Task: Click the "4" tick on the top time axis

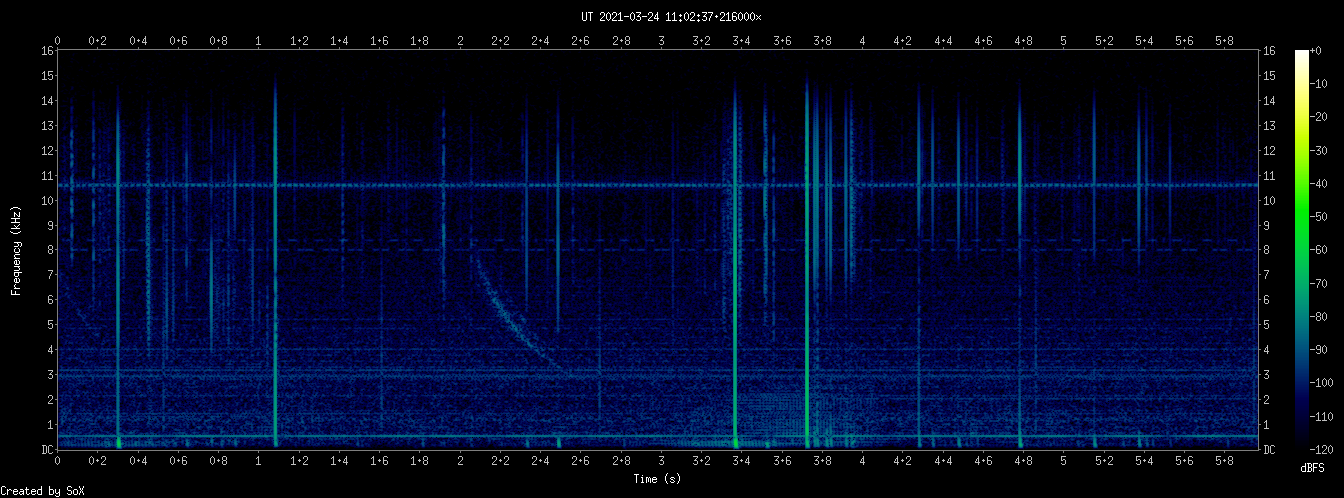Action: 863,41
